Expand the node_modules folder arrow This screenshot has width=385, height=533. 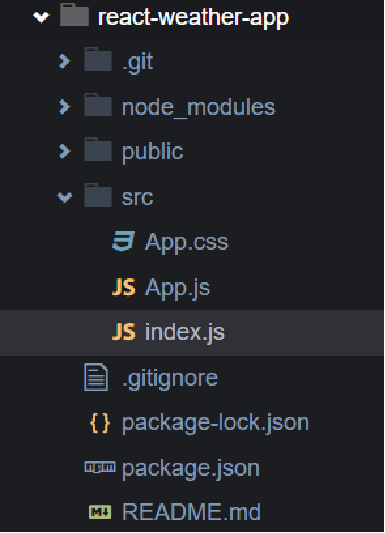[64, 107]
